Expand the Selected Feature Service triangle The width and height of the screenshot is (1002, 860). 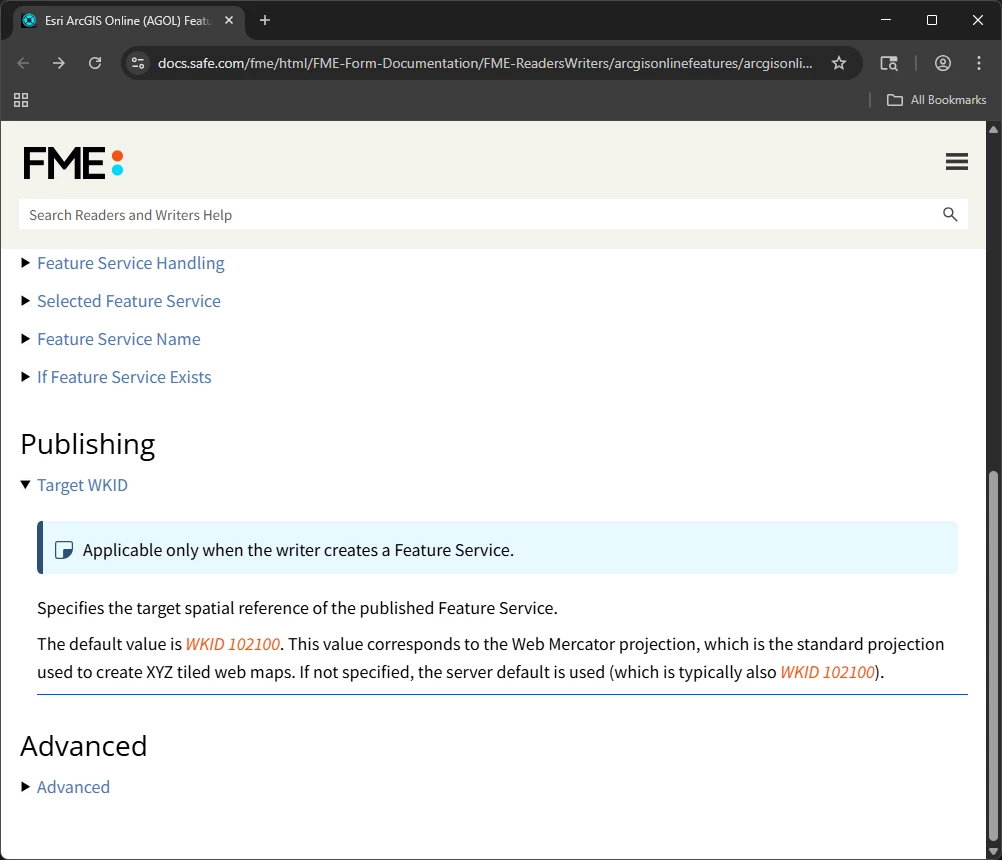click(26, 300)
